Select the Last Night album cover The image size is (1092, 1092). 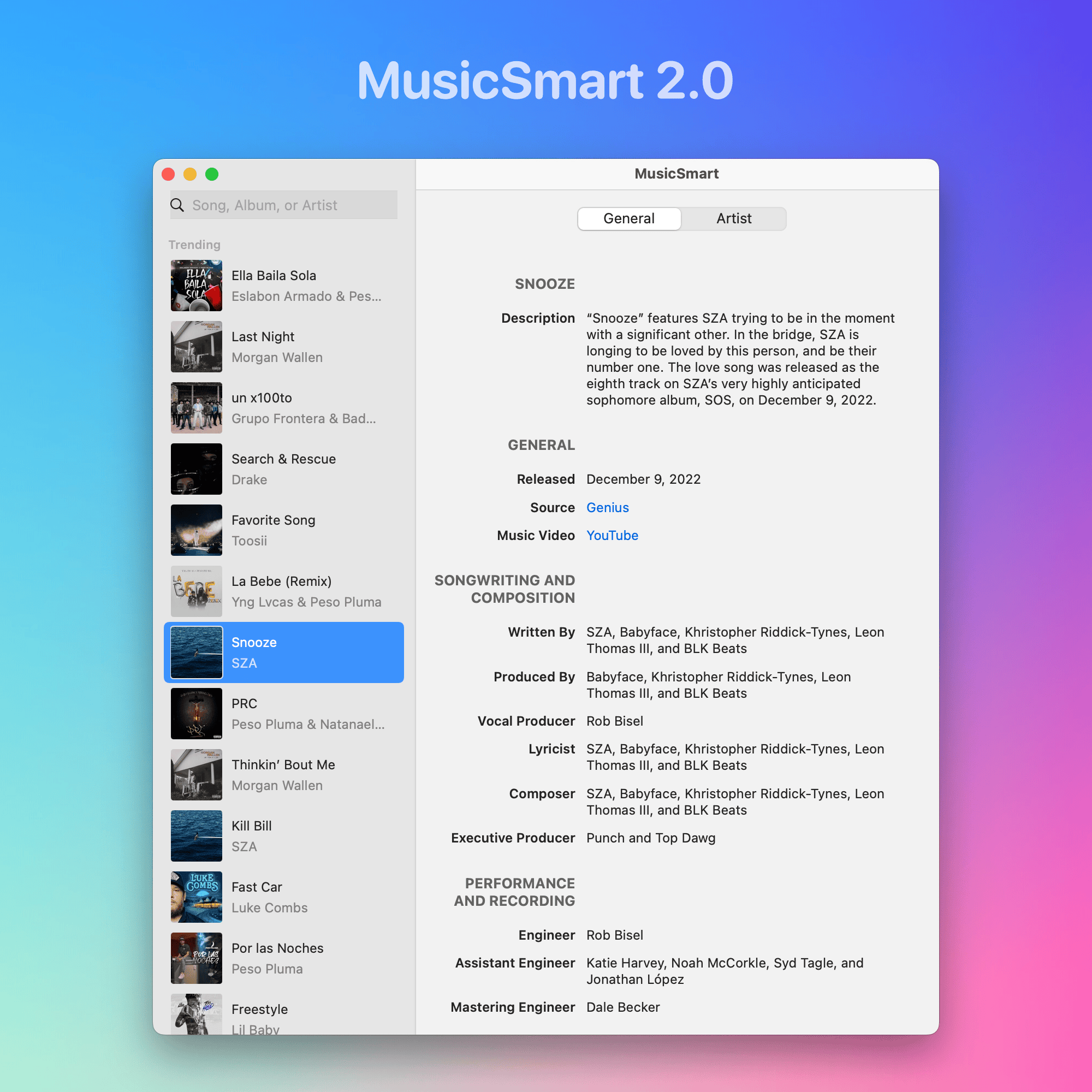pos(197,347)
